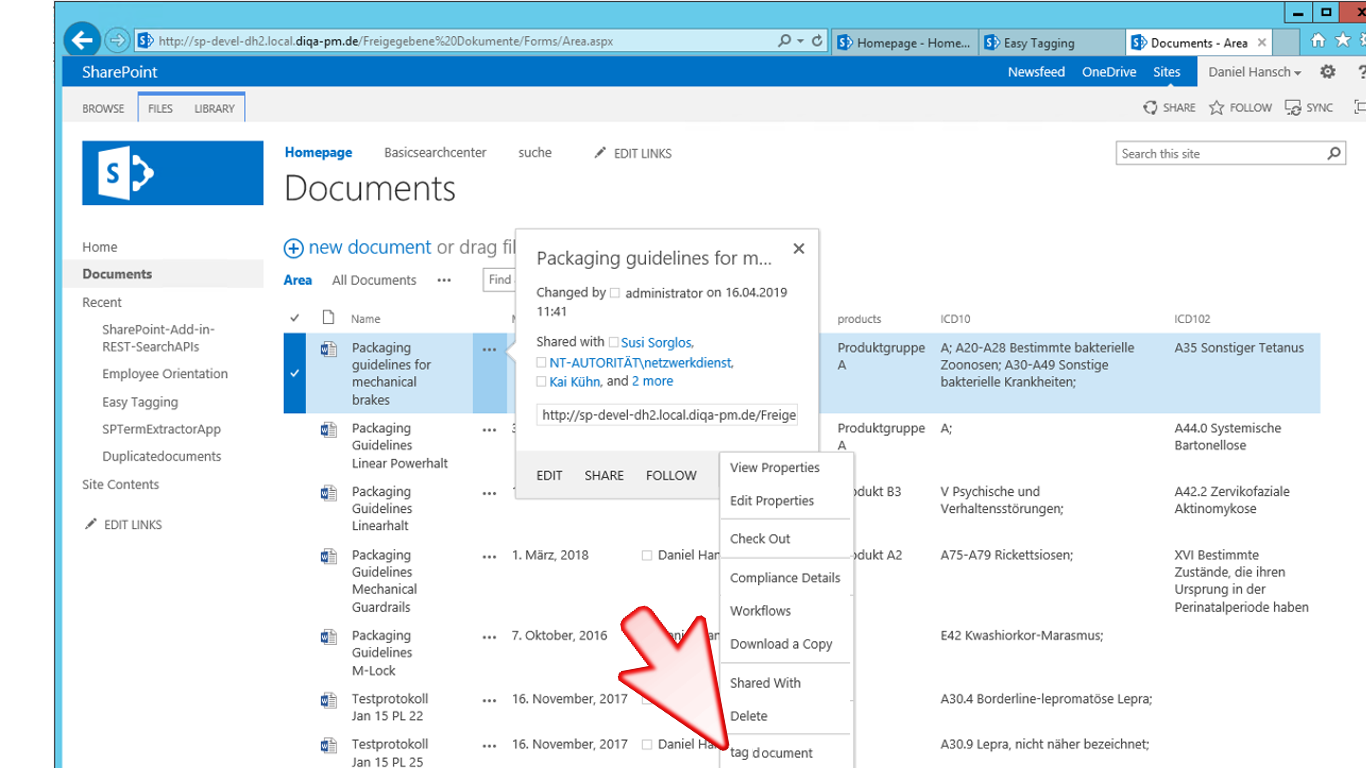The width and height of the screenshot is (1366, 768).
Task: Open the FILES ribbon tab
Action: pyautogui.click(x=160, y=108)
